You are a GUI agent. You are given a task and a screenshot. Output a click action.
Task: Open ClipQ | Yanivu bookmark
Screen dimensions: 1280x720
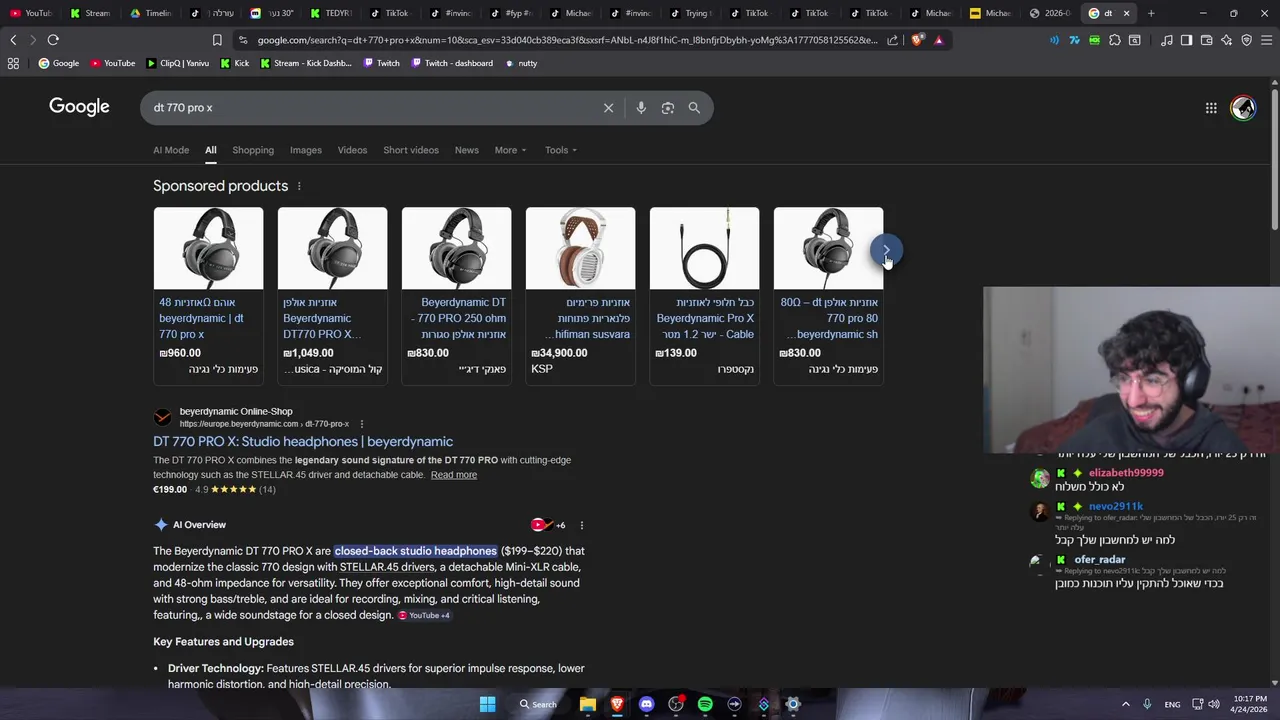(178, 63)
